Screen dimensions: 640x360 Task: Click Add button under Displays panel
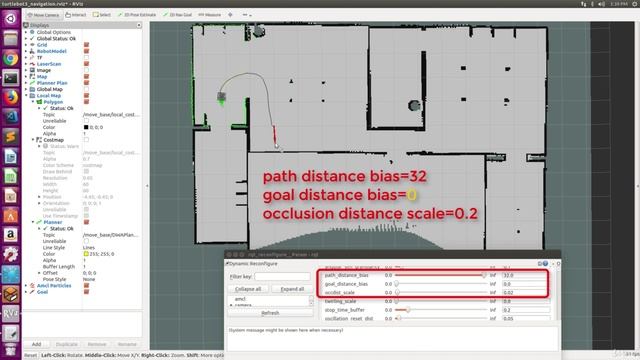(36, 344)
